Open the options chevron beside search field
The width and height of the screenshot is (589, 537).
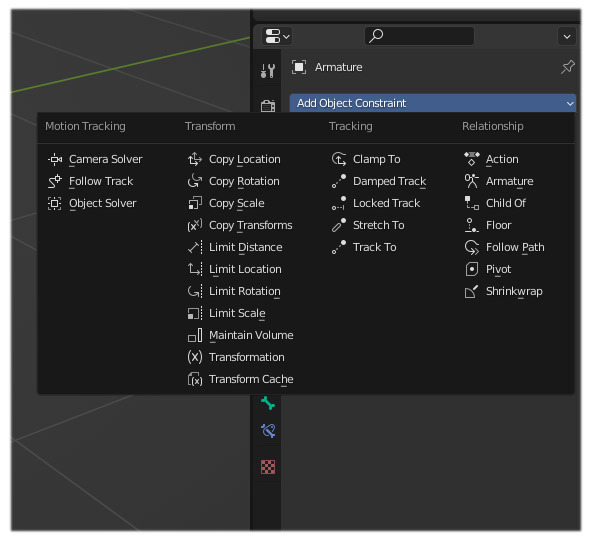[x=567, y=36]
